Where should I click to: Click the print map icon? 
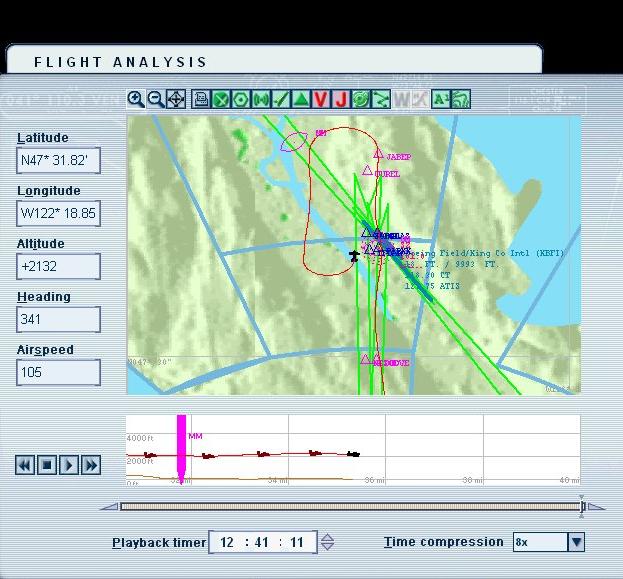201,99
